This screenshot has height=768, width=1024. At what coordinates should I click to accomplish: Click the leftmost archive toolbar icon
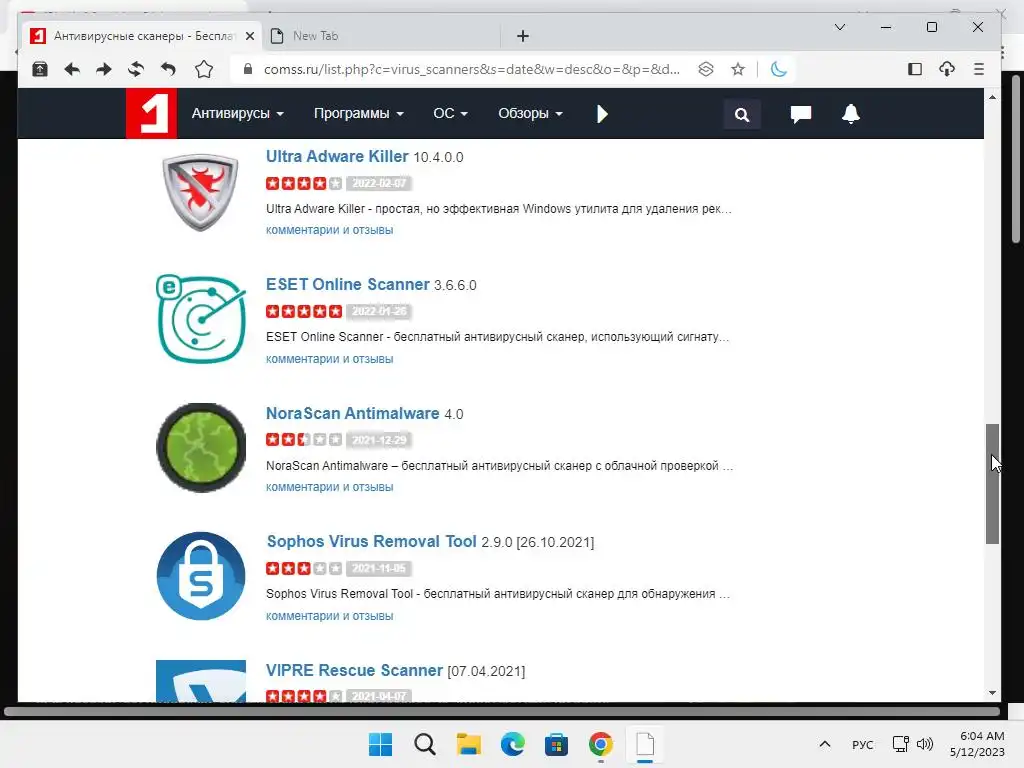tap(40, 69)
